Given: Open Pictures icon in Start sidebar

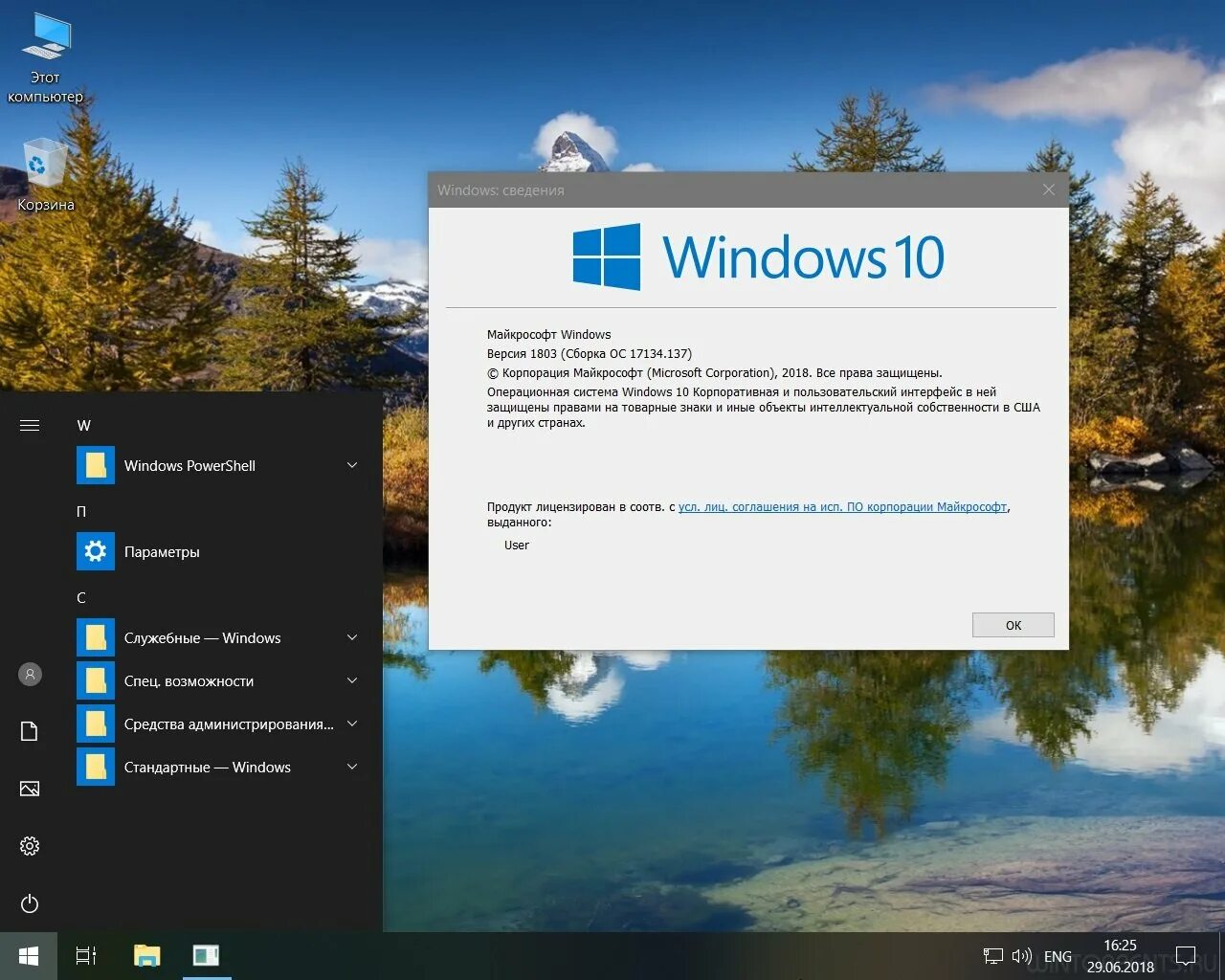Looking at the screenshot, I should coord(30,789).
